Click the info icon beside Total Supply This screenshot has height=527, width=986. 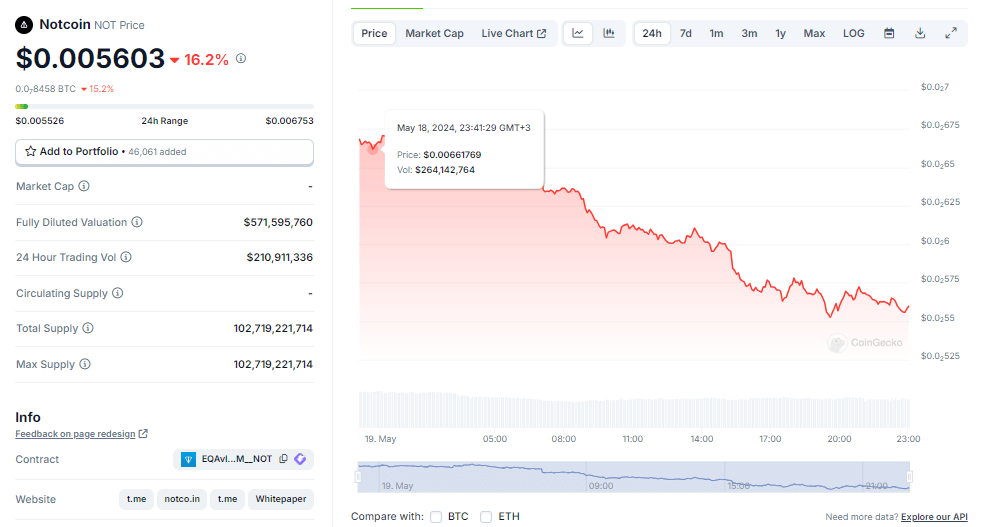[x=88, y=328]
